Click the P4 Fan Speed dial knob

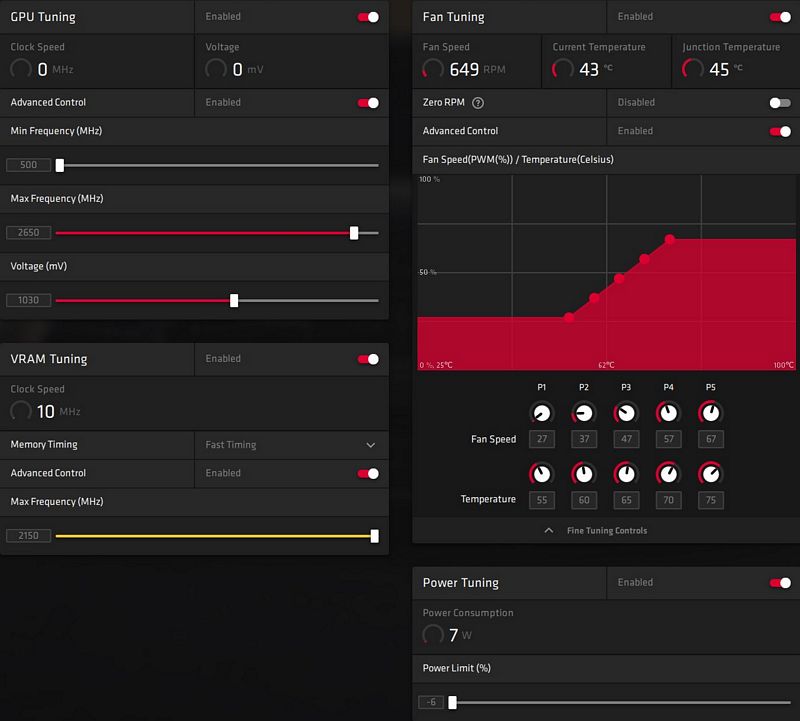(x=668, y=413)
